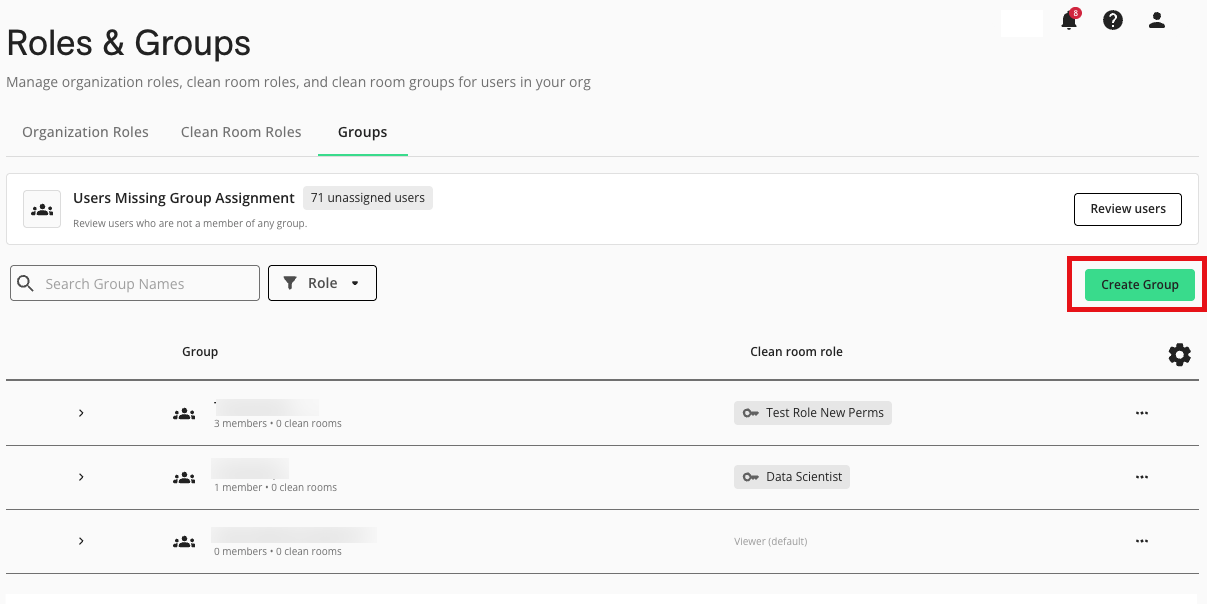Open the notifications bell

[1069, 20]
